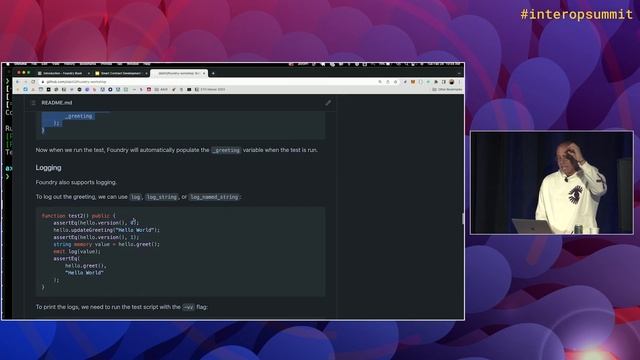Open a new browser tab with the plus button

pos(213,73)
